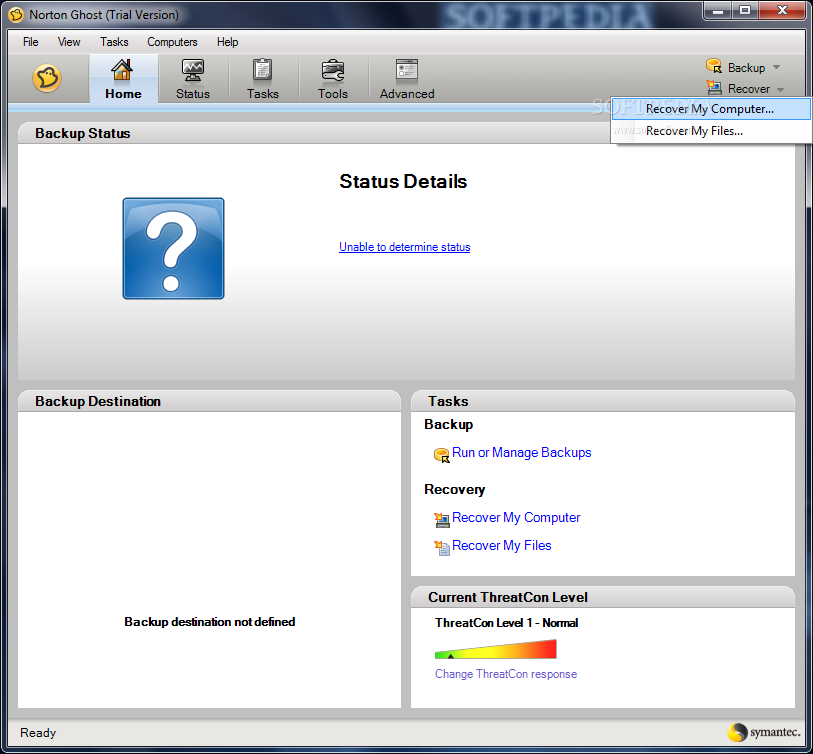
Task: Select Recover My Files... from dropdown menu
Action: [711, 131]
